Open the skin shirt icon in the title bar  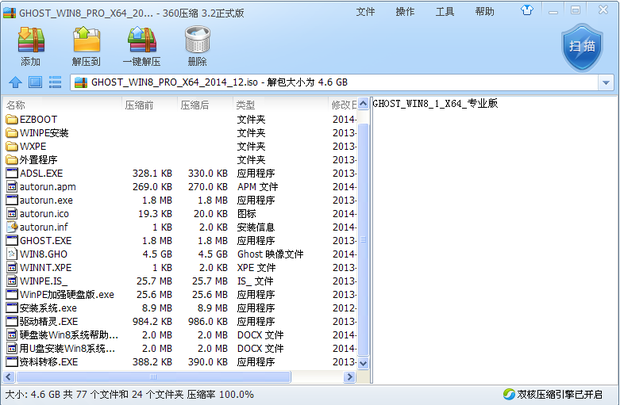tap(527, 10)
